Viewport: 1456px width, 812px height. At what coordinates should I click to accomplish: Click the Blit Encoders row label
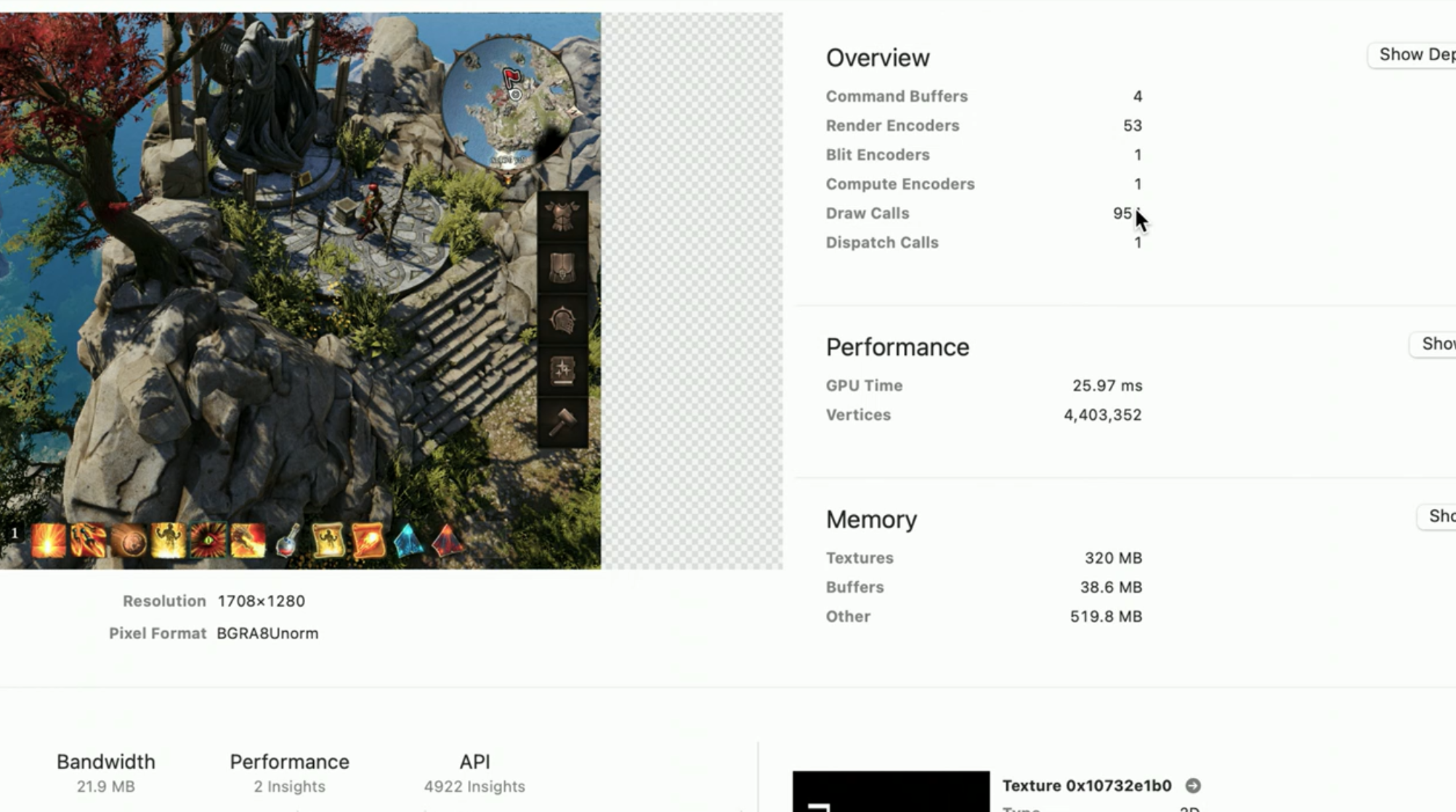[878, 155]
